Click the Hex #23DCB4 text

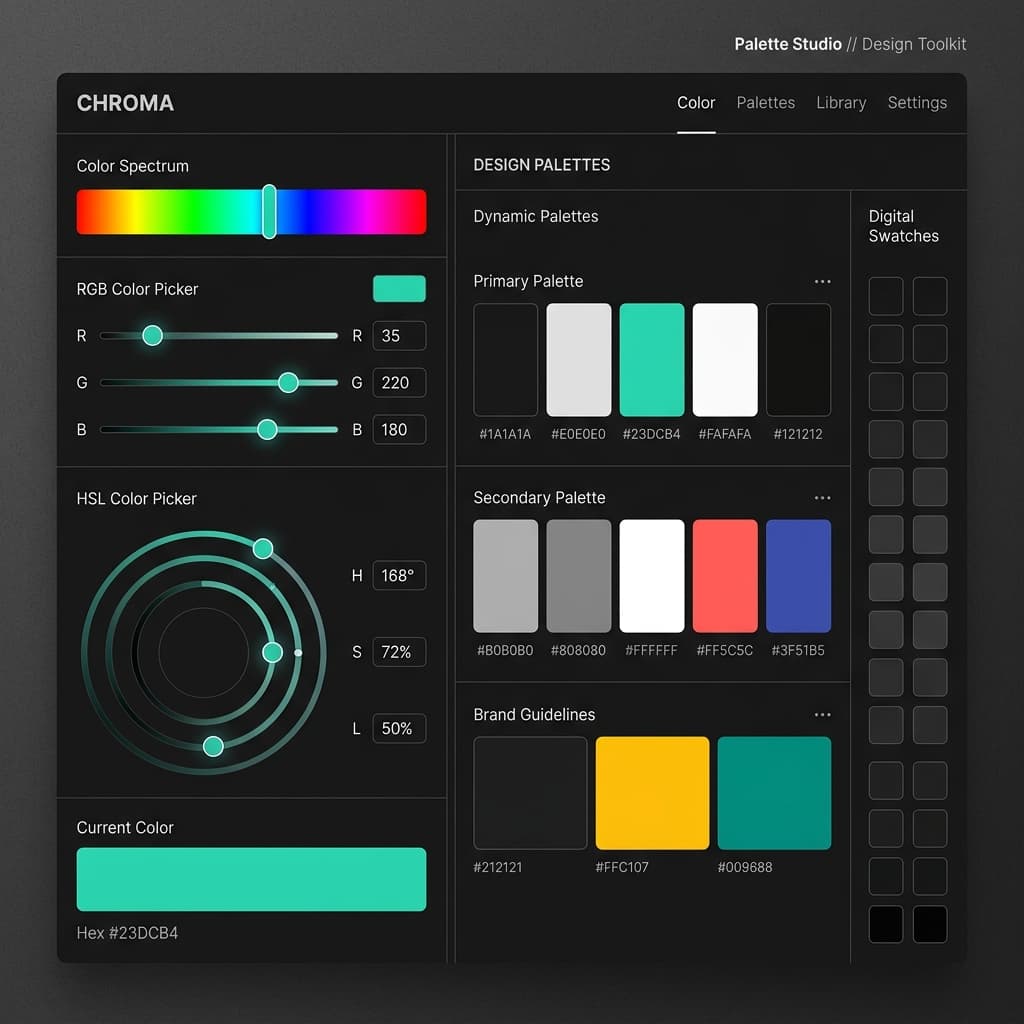pos(127,933)
